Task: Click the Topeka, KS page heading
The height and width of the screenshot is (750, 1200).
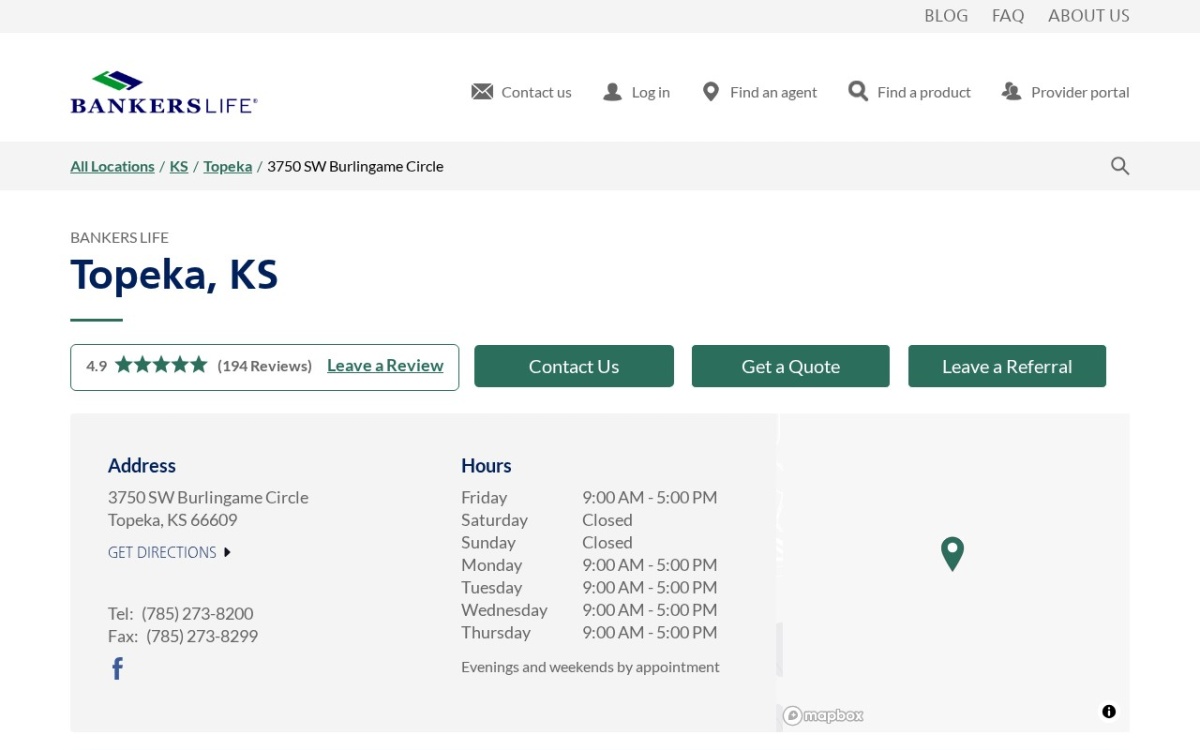Action: click(174, 274)
